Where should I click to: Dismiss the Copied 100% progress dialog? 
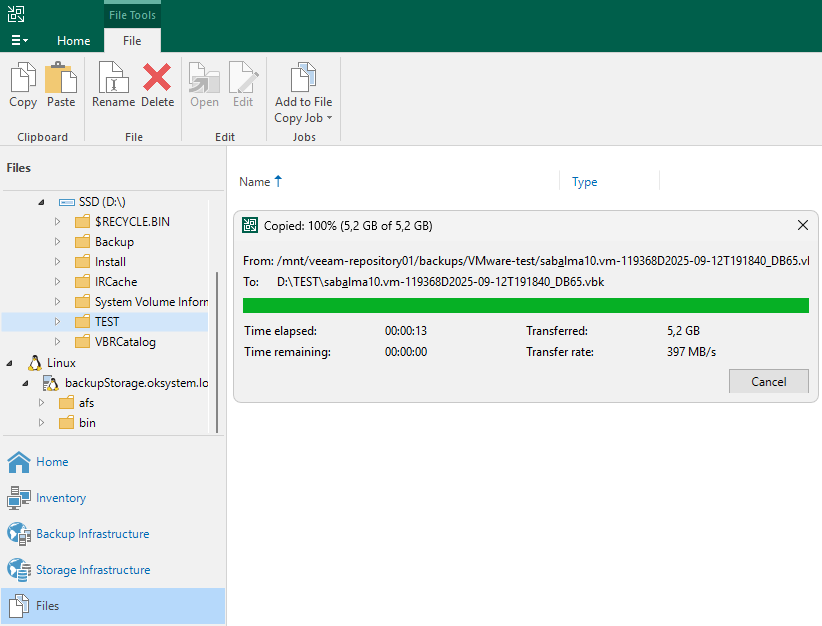pos(803,225)
